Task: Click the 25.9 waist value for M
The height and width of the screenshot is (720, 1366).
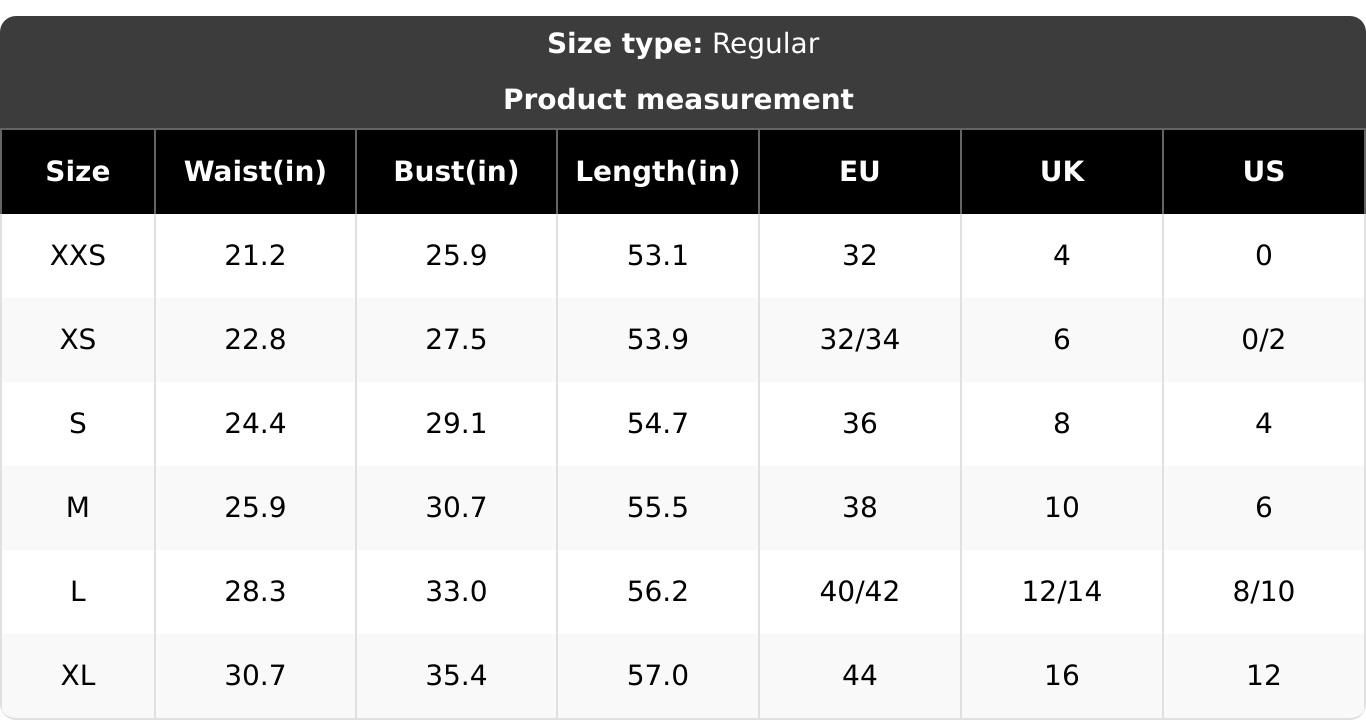Action: coord(255,508)
